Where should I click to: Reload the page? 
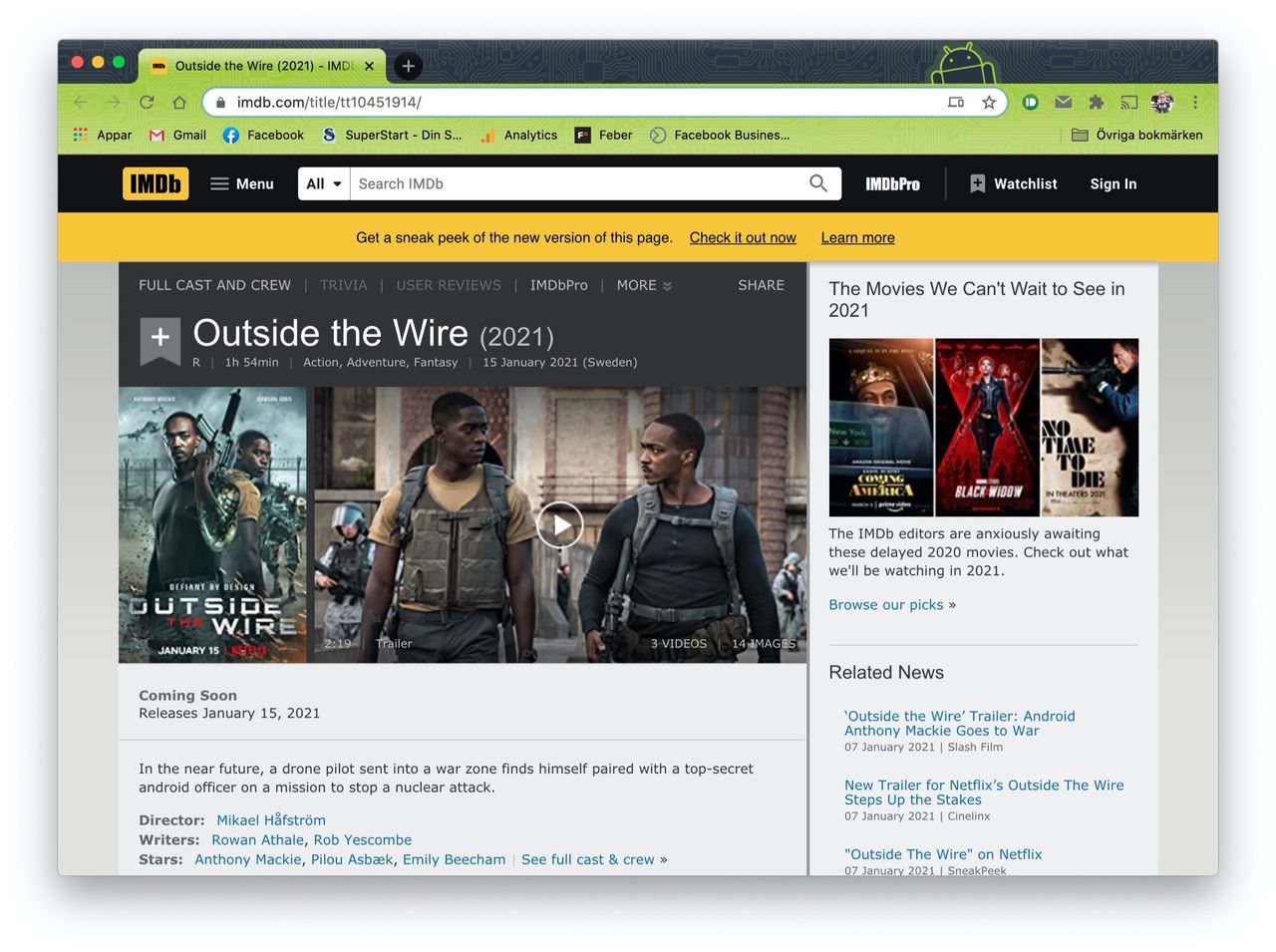click(147, 102)
